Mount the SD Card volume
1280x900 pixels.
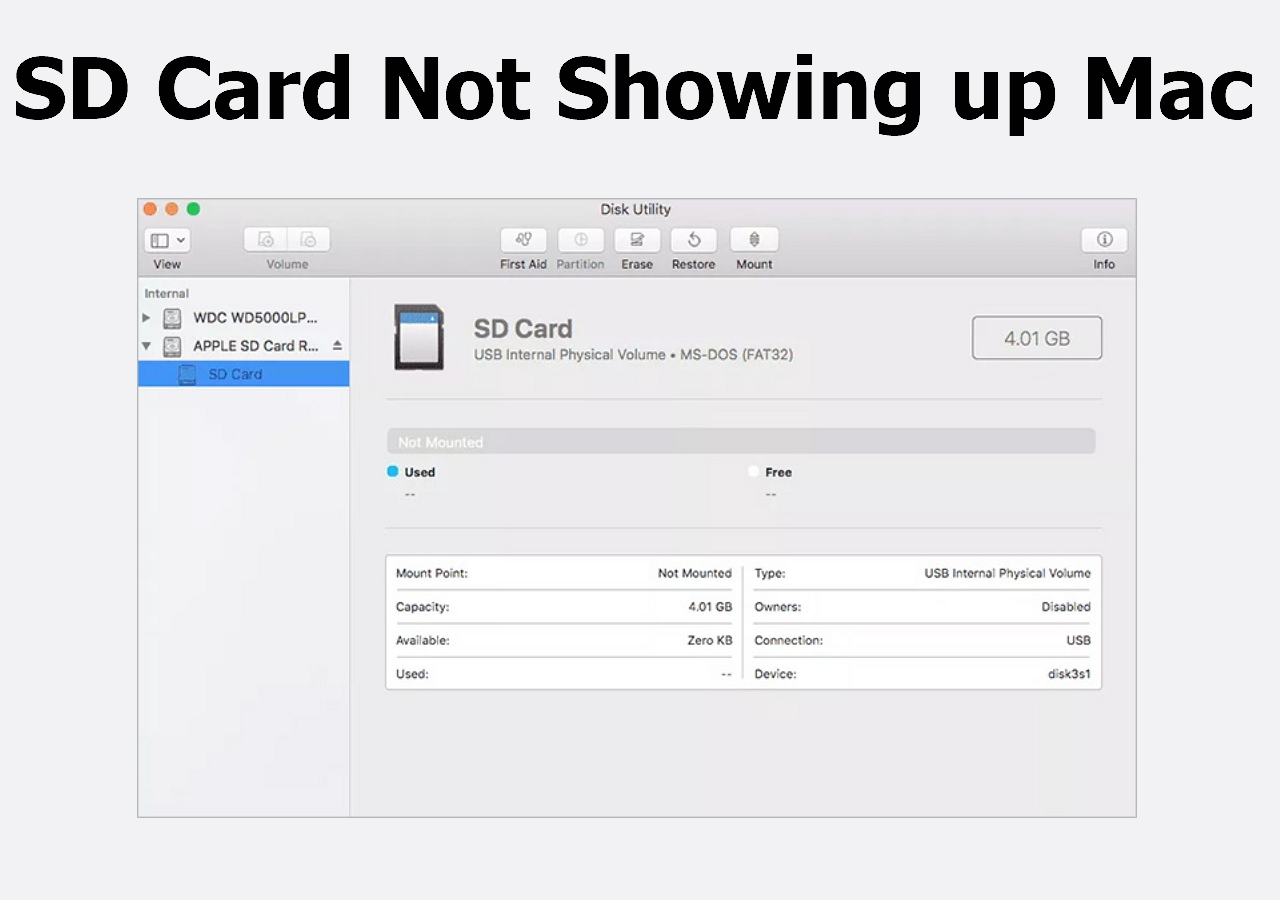click(754, 240)
